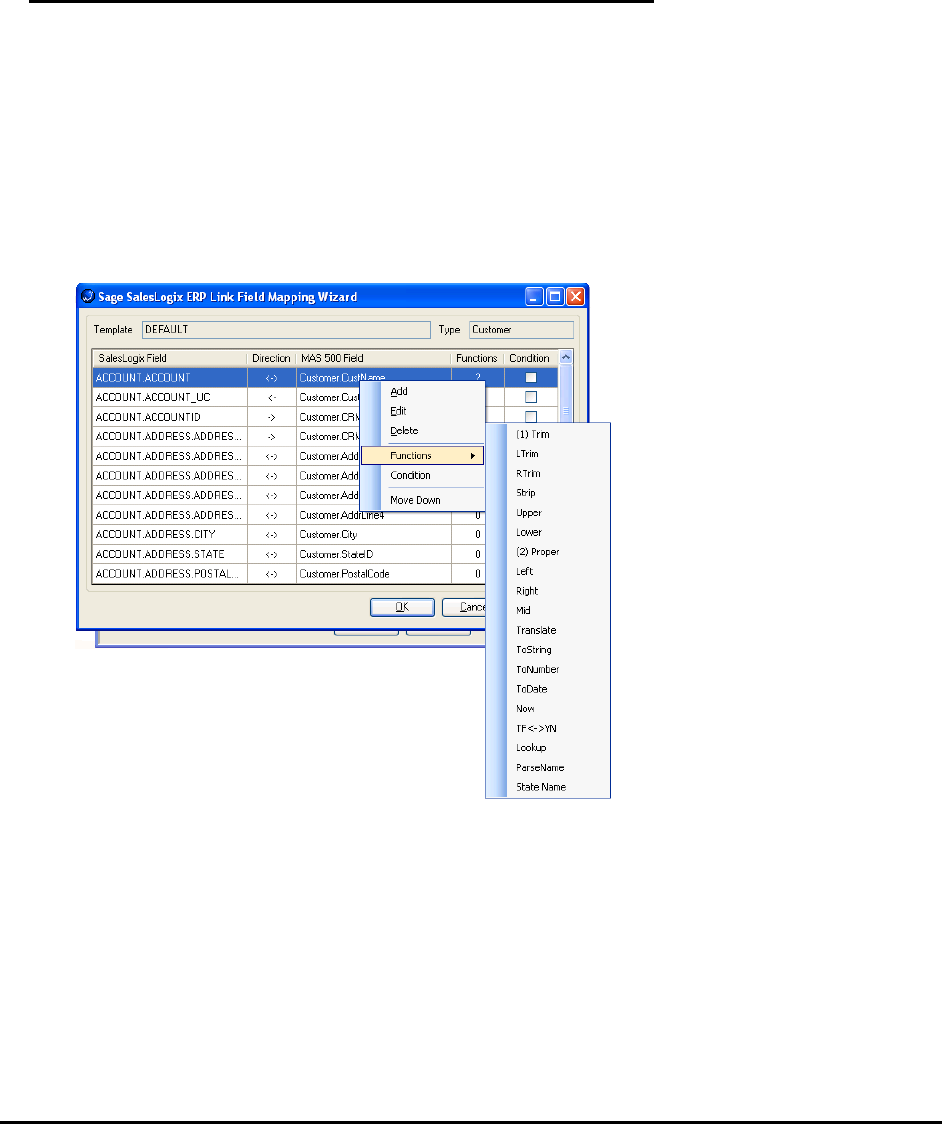Image resolution: width=942 pixels, height=1124 pixels.
Task: Click the Functions column header
Action: [x=477, y=358]
